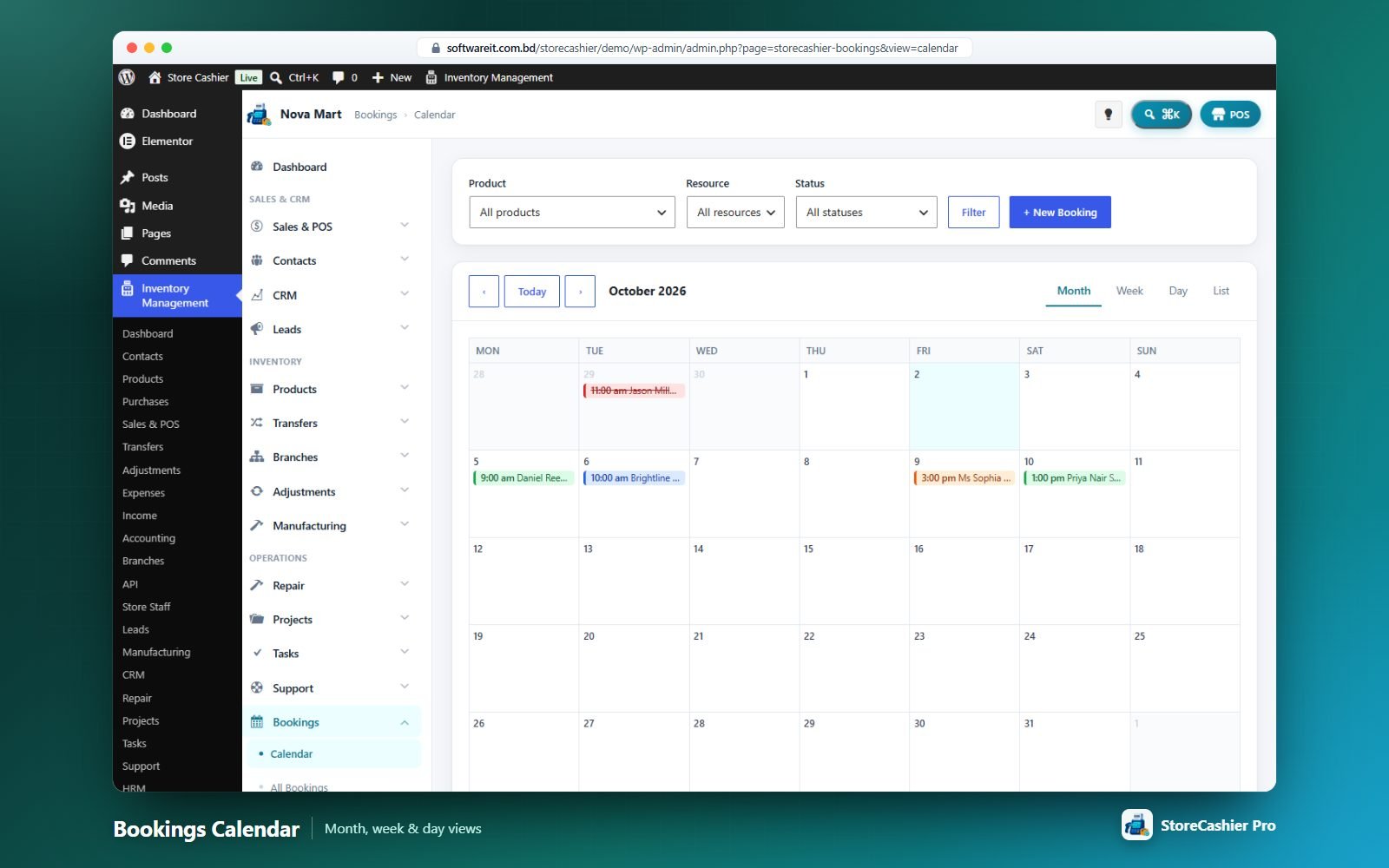Open the Store Cashier home icon
Image resolution: width=1389 pixels, height=868 pixels.
tap(155, 77)
